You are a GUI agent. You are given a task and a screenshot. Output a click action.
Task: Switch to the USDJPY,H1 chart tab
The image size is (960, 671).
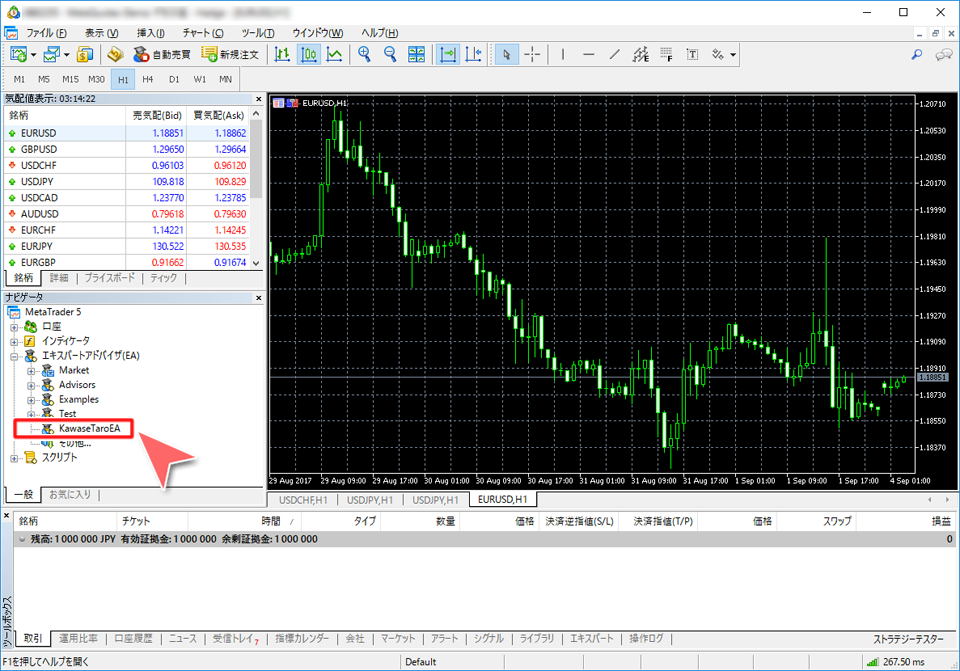click(x=370, y=499)
